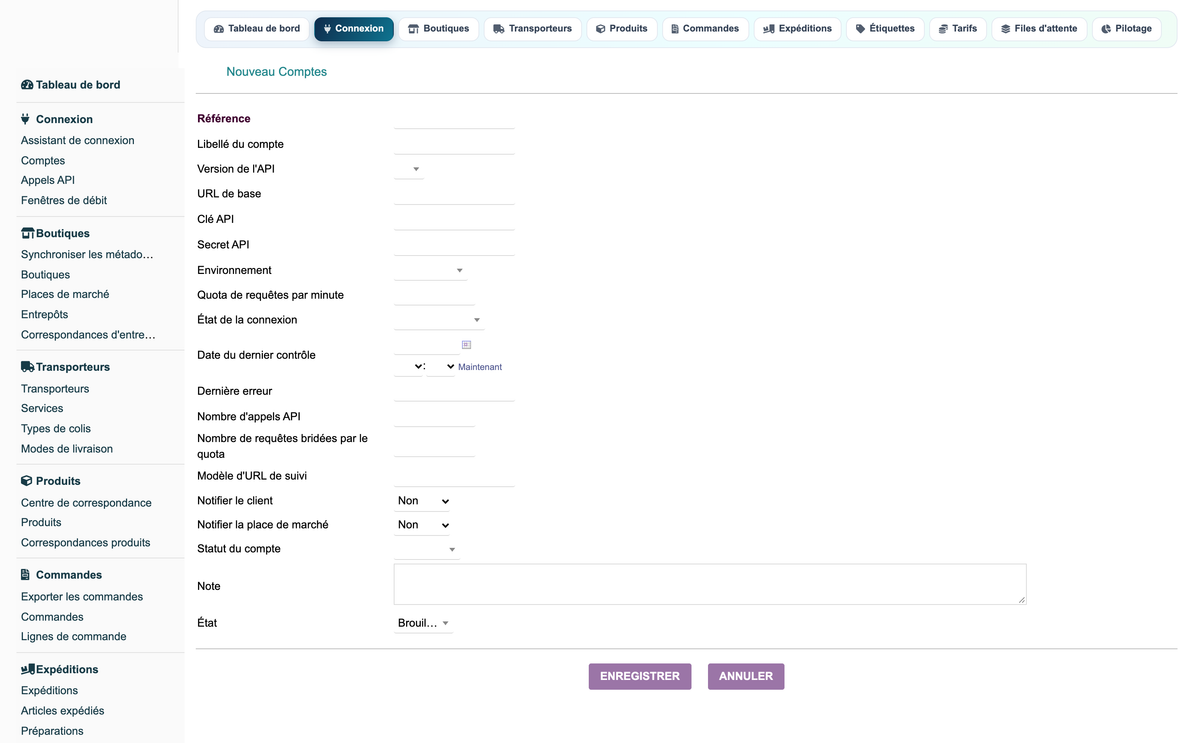Select the Connexion top tab
Viewport: 1200px width, 743px height.
354,29
